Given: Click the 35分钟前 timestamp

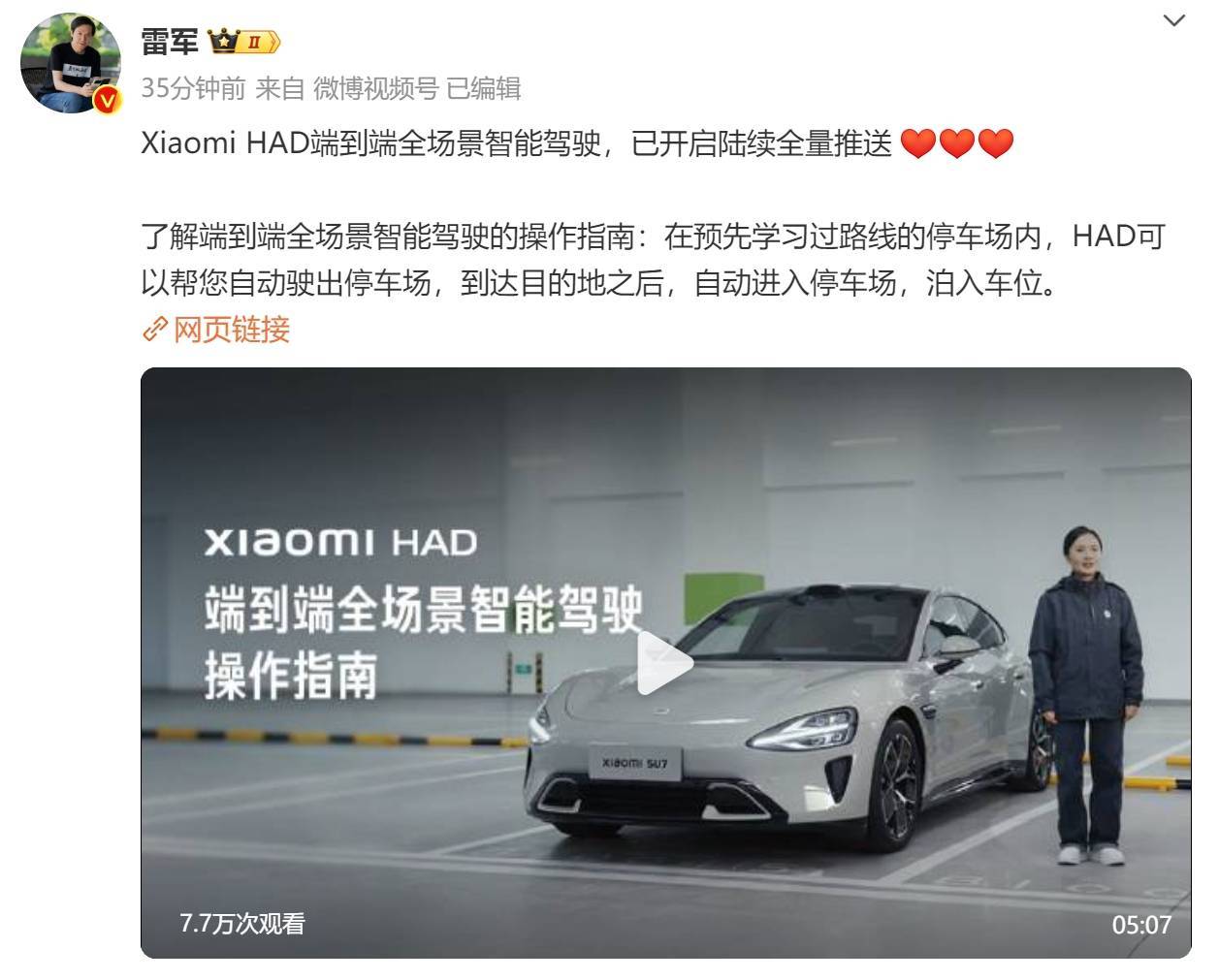Looking at the screenshot, I should (x=193, y=88).
